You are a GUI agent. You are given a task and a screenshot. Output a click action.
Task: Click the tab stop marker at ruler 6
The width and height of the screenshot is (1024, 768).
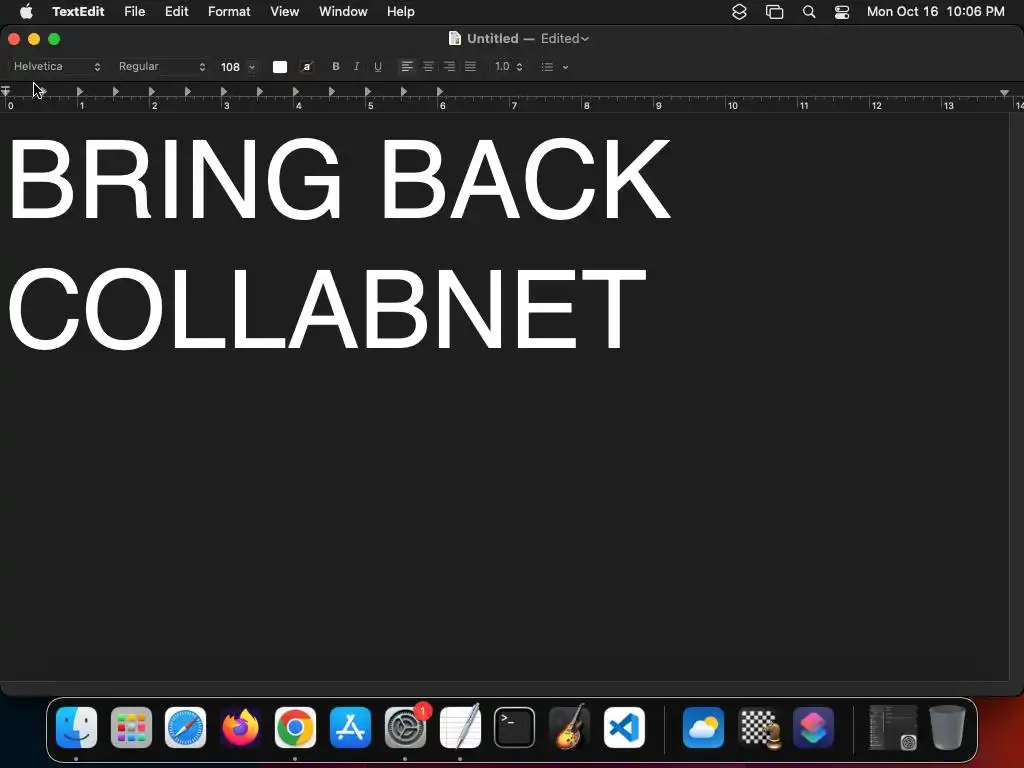440,91
